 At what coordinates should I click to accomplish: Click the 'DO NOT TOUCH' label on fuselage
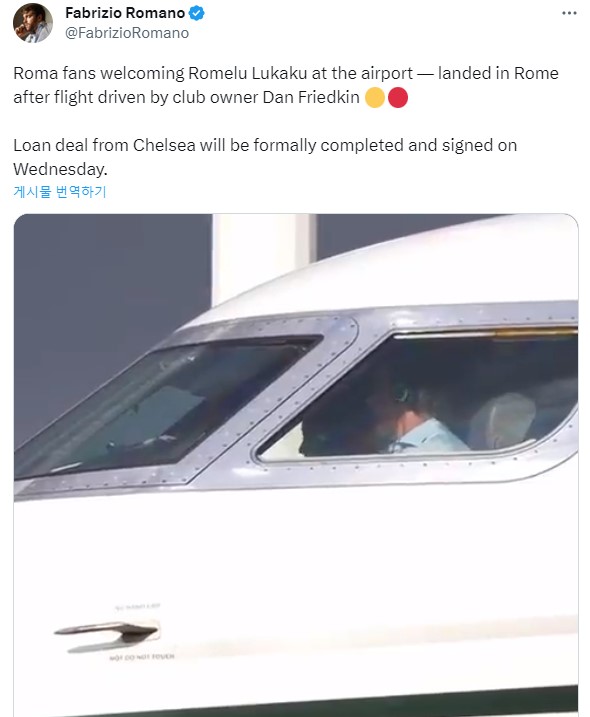[x=142, y=657]
